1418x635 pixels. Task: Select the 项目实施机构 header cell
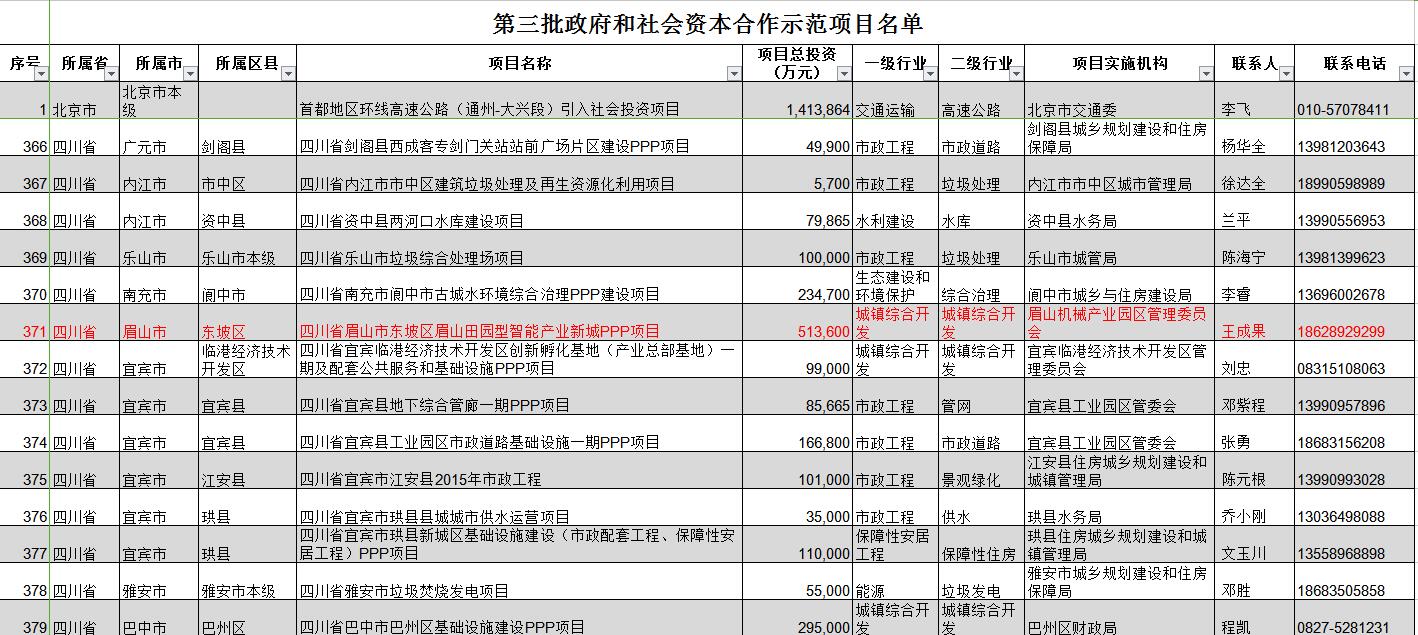click(x=1120, y=63)
